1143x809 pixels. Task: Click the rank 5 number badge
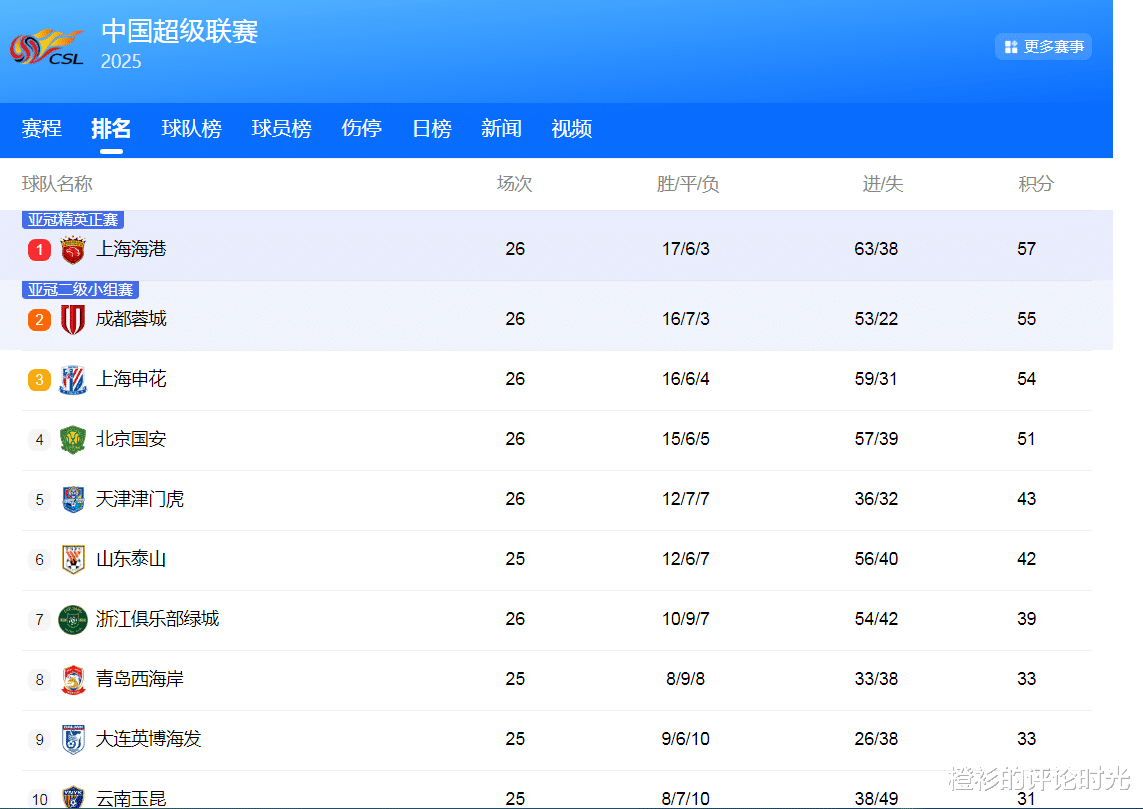tap(39, 499)
